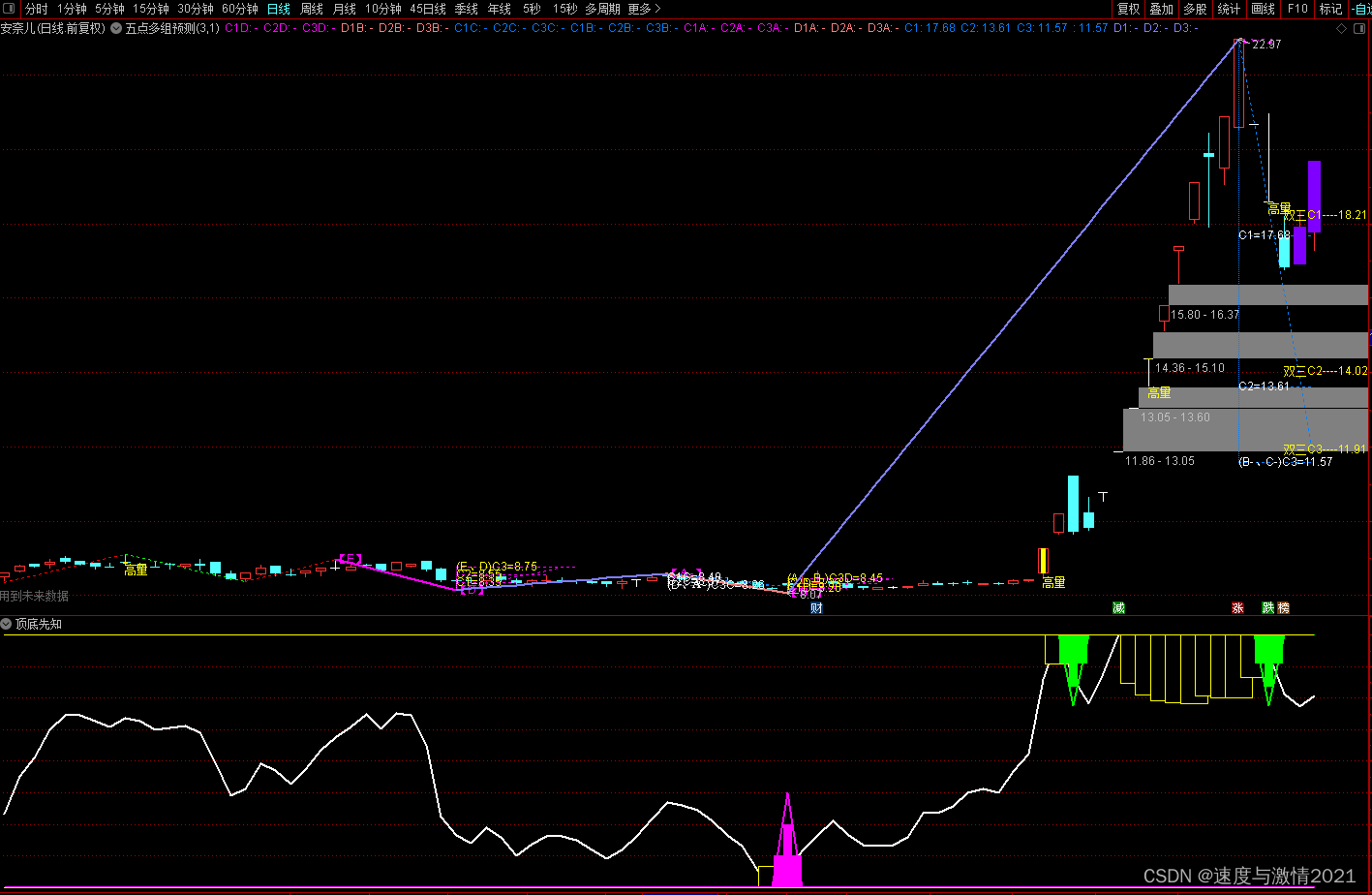
Task: Select the 年线 yearly tab
Action: [x=500, y=9]
